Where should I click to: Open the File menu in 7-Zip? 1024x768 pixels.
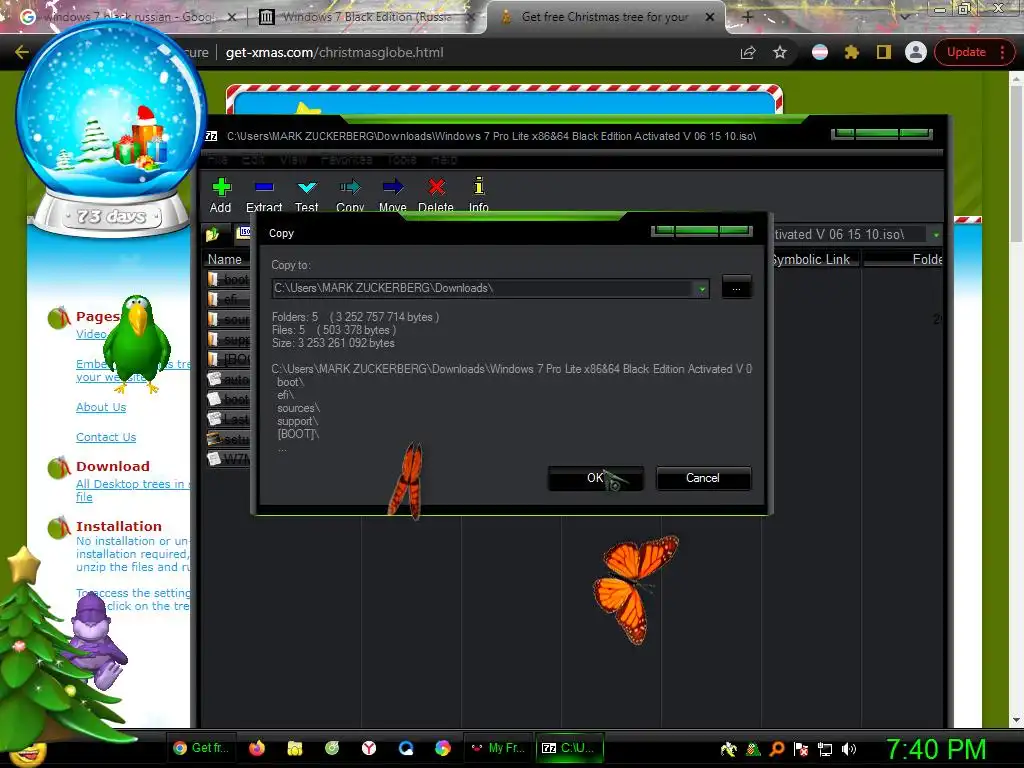coord(217,159)
